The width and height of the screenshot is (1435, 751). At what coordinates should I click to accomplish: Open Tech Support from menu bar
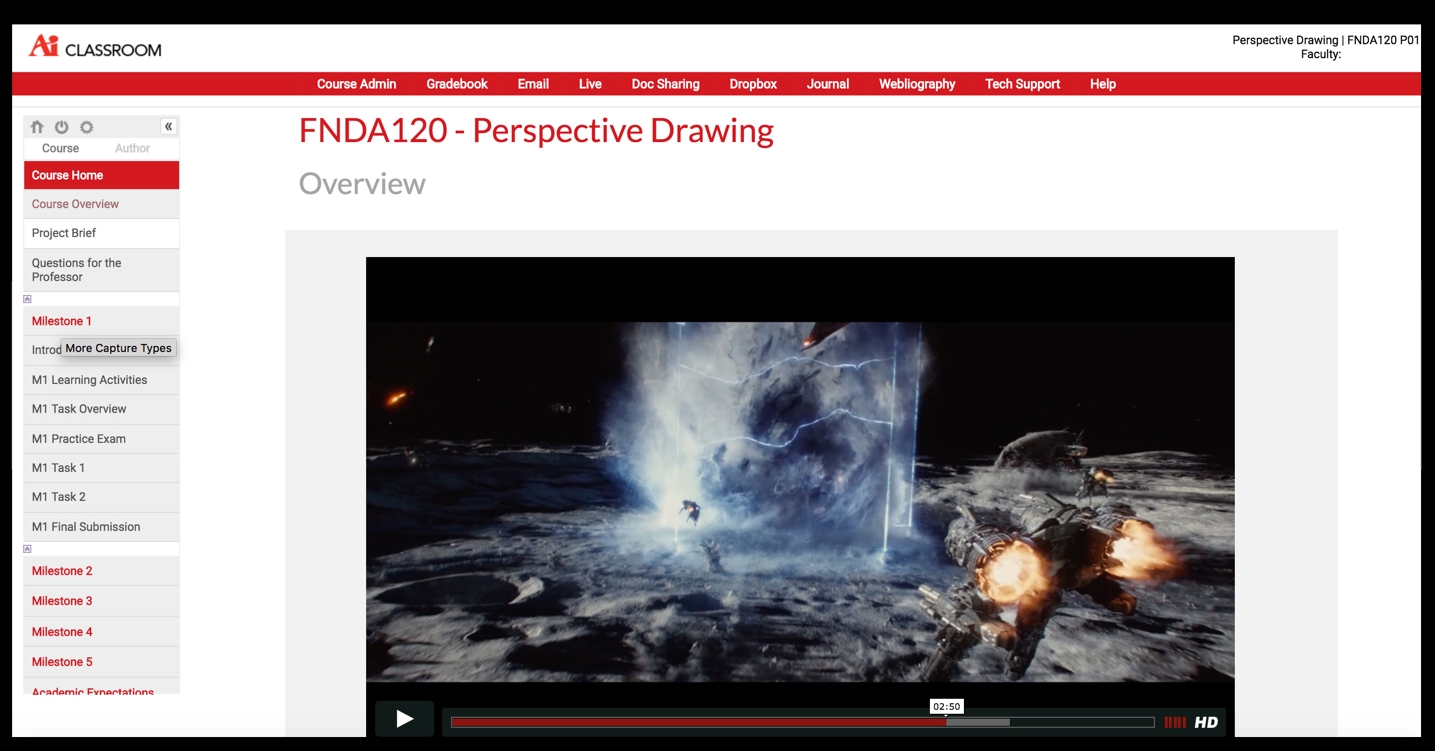[x=1022, y=84]
